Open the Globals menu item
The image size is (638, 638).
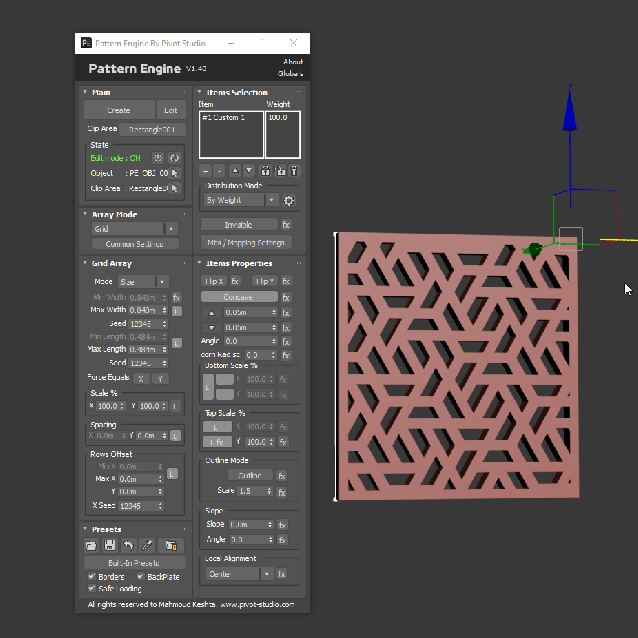[291, 74]
